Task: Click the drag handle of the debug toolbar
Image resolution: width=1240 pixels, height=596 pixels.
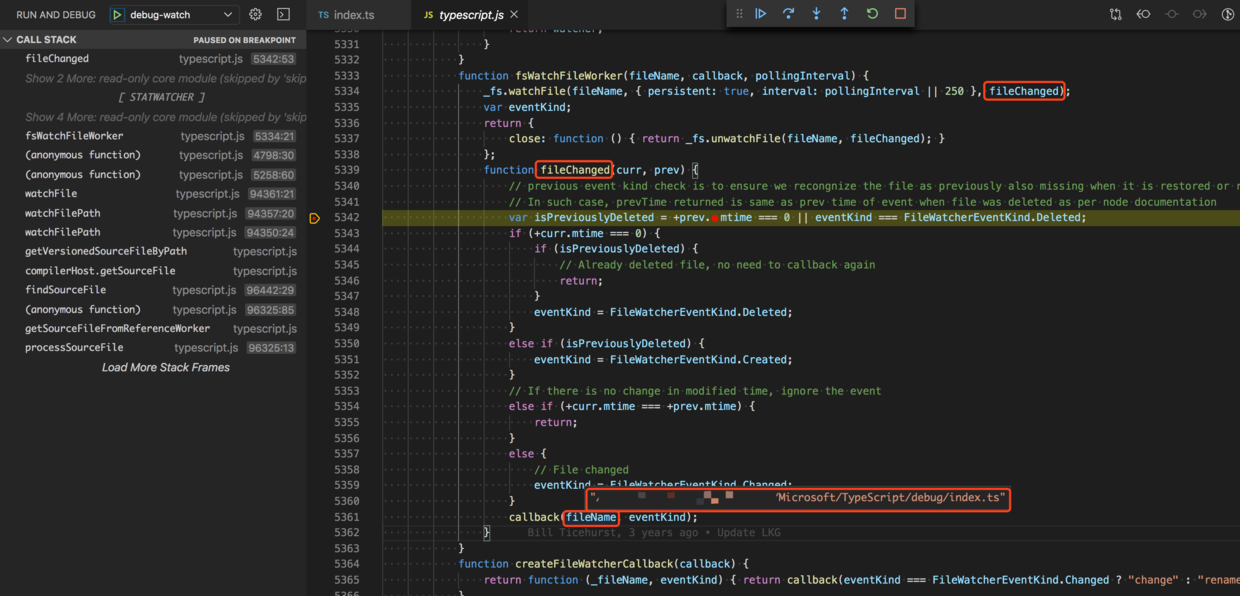Action: pyautogui.click(x=738, y=13)
